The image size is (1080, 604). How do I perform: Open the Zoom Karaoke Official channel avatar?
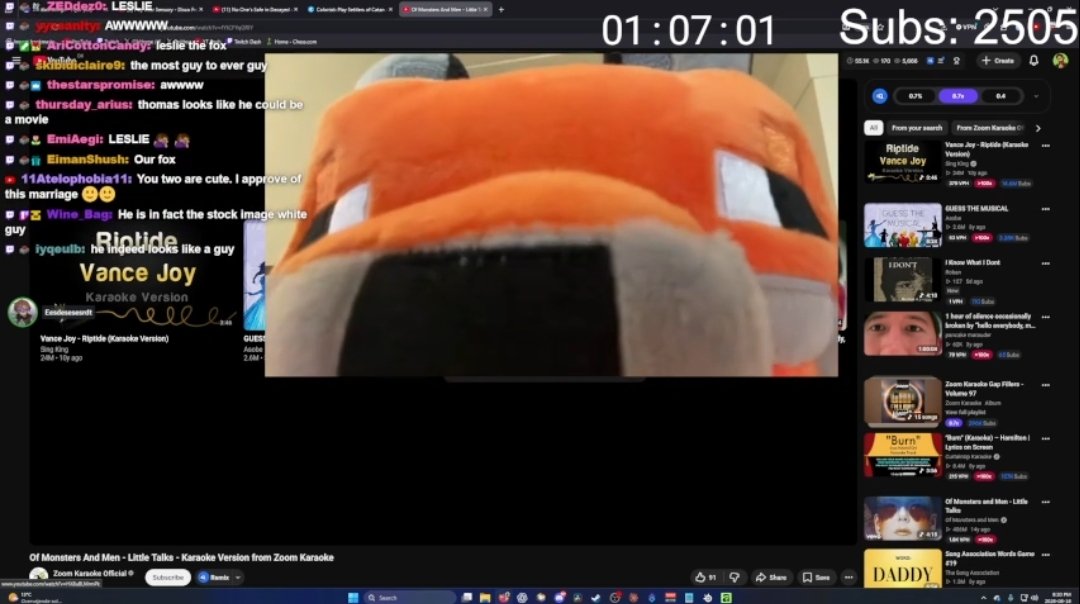[x=39, y=576]
